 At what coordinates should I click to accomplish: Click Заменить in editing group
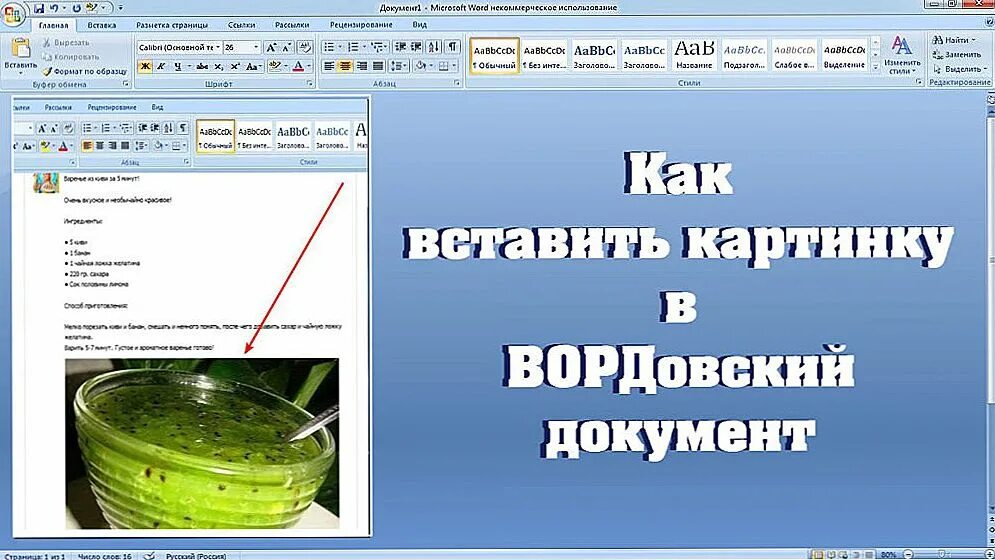click(x=956, y=54)
